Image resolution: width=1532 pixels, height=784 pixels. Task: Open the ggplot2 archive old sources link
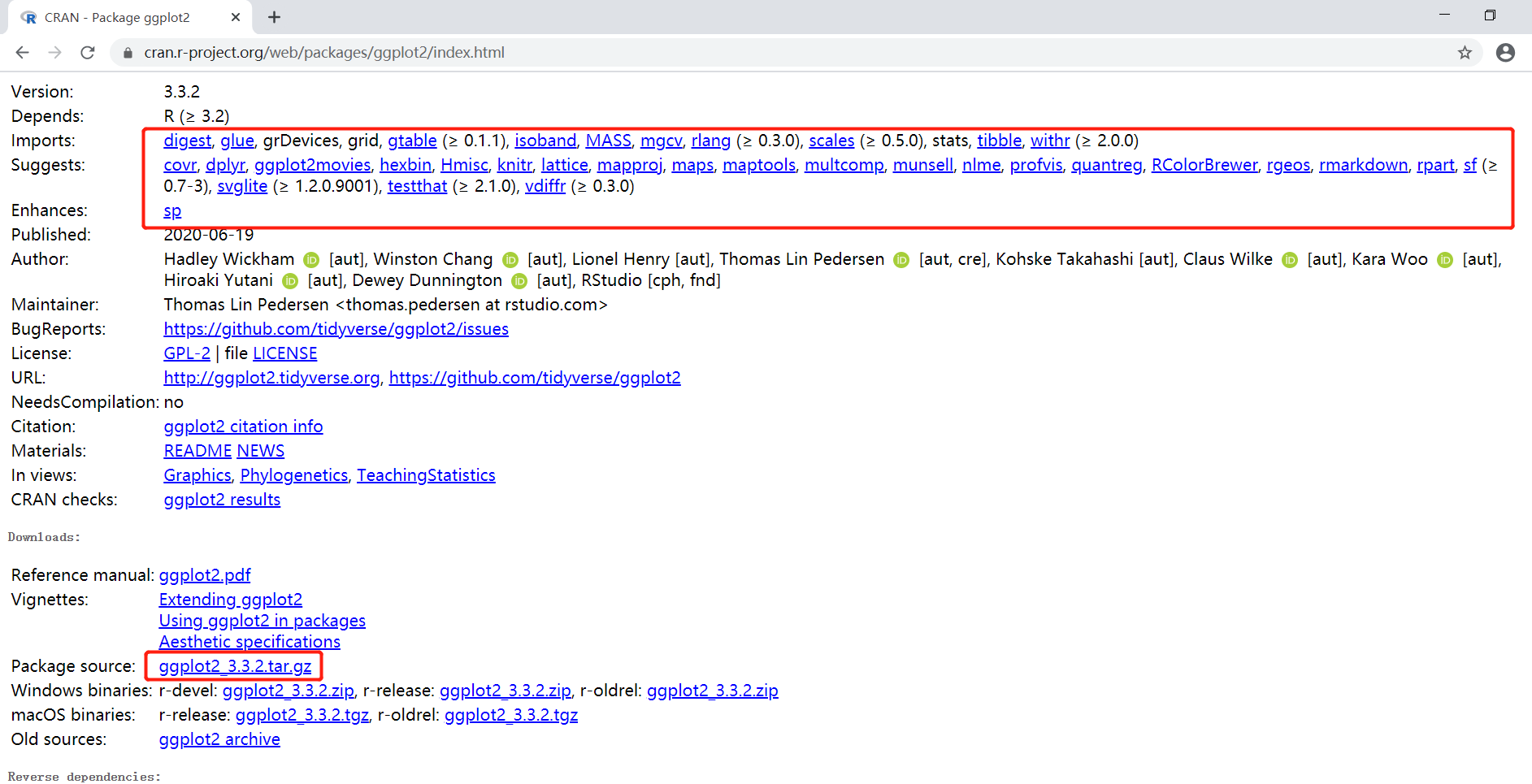pyautogui.click(x=219, y=739)
